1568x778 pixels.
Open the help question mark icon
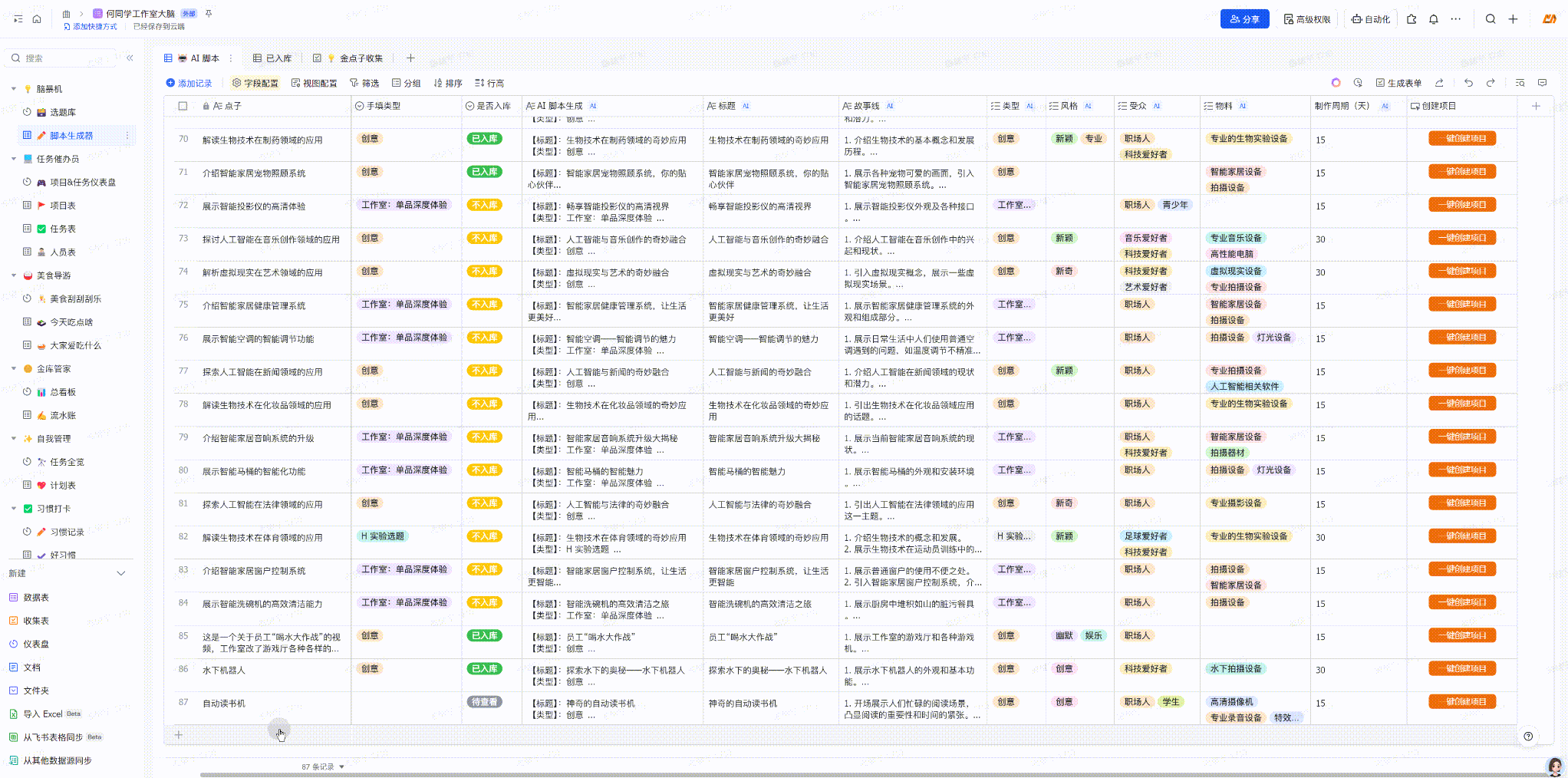coord(1528,736)
